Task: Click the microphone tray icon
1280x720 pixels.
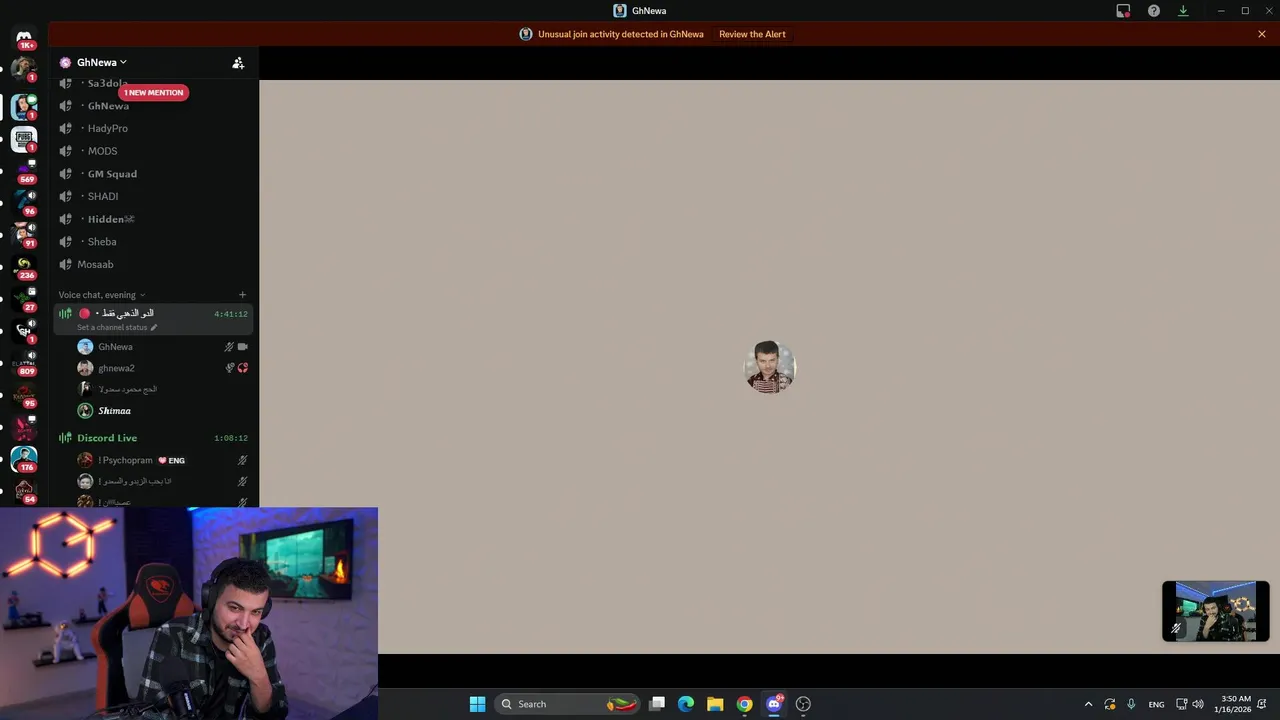Action: 1131,704
